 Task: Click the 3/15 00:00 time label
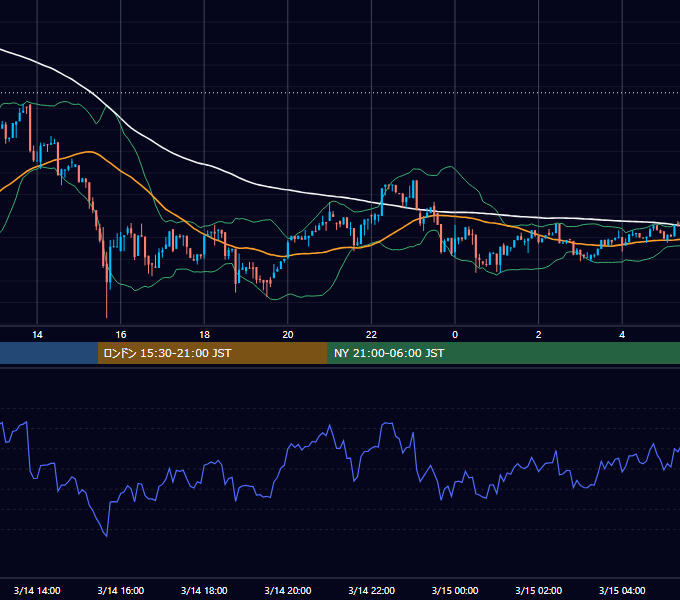pyautogui.click(x=455, y=590)
